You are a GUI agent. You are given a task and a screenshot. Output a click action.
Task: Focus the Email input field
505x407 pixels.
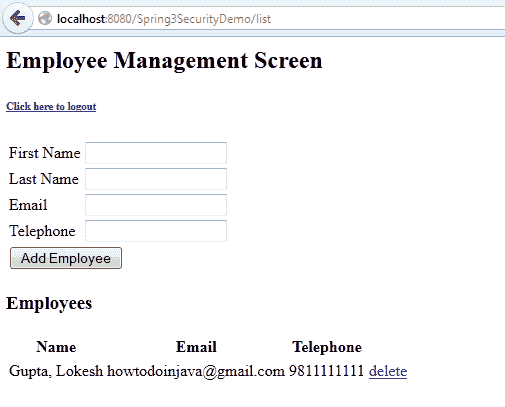point(156,205)
